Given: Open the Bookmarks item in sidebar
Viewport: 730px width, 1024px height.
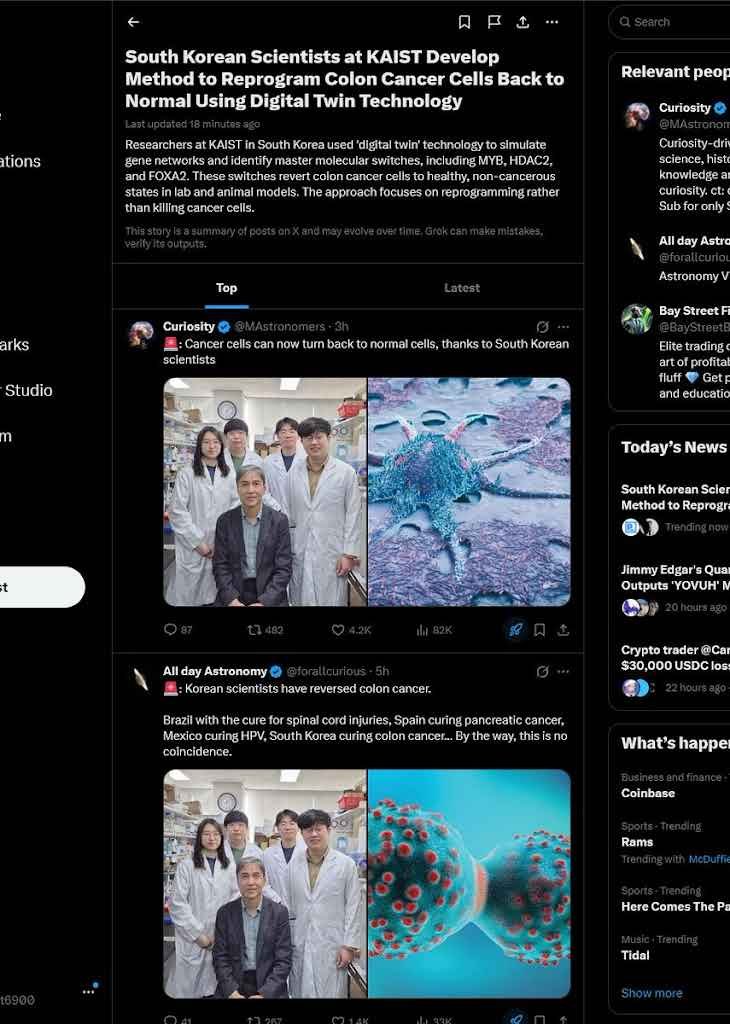Looking at the screenshot, I should (14, 345).
